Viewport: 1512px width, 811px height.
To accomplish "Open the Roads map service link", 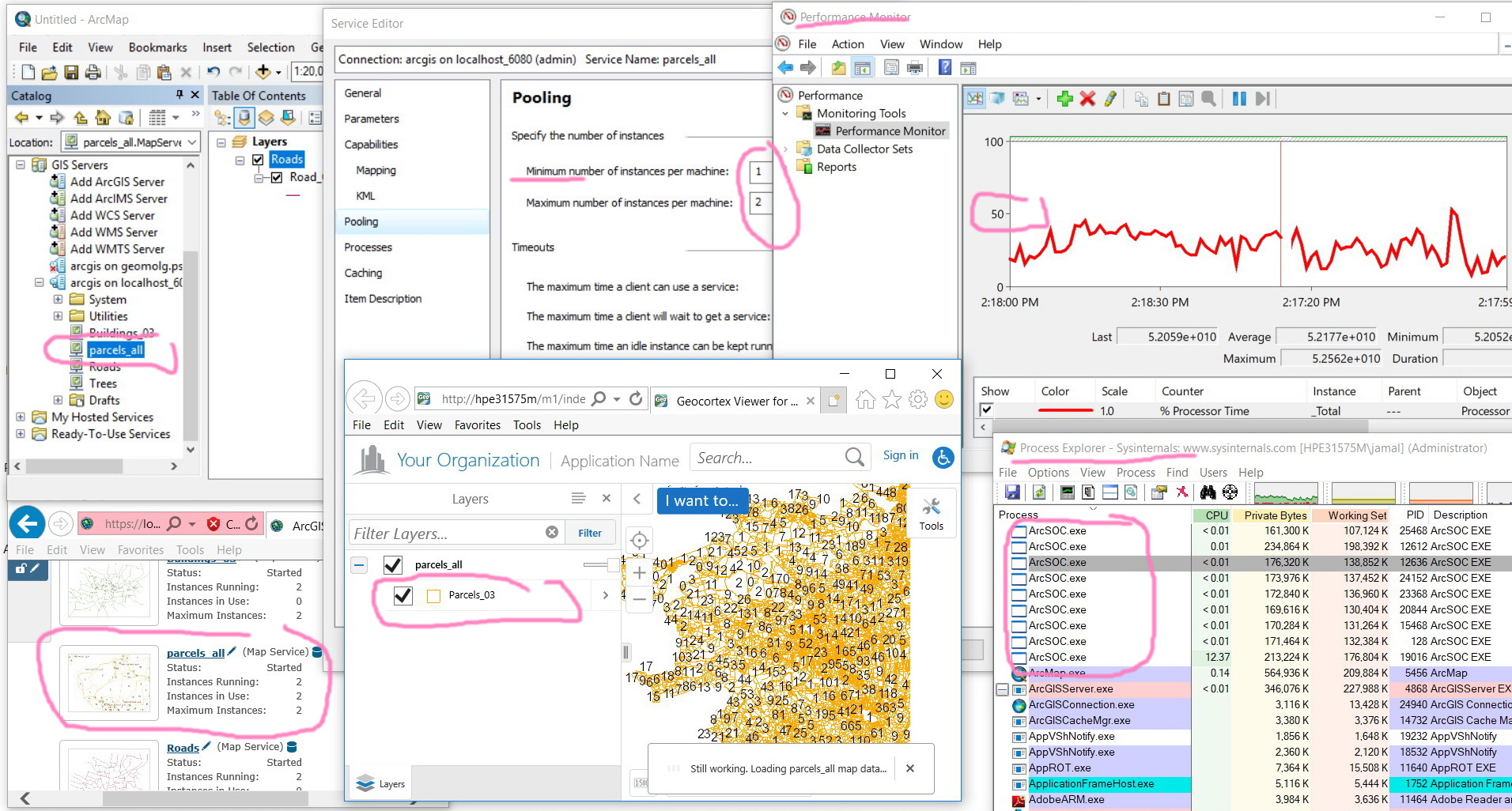I will coord(183,748).
